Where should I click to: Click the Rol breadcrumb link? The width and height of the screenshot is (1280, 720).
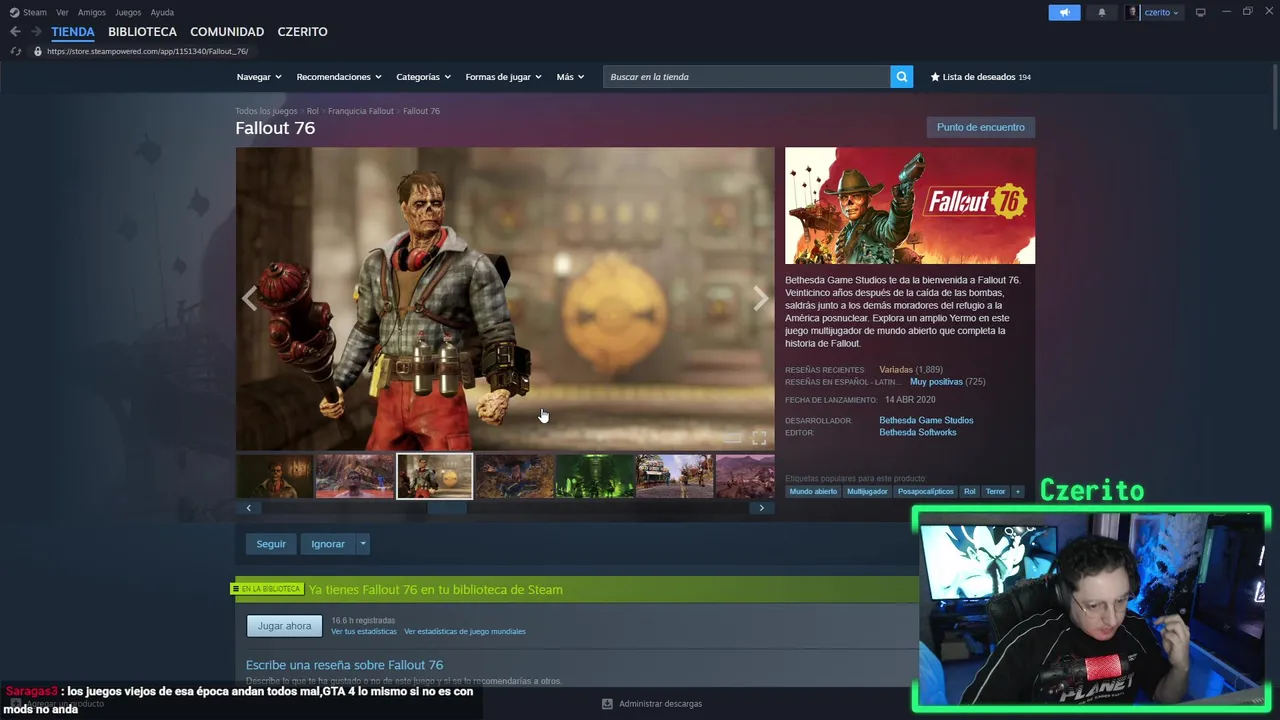313,111
